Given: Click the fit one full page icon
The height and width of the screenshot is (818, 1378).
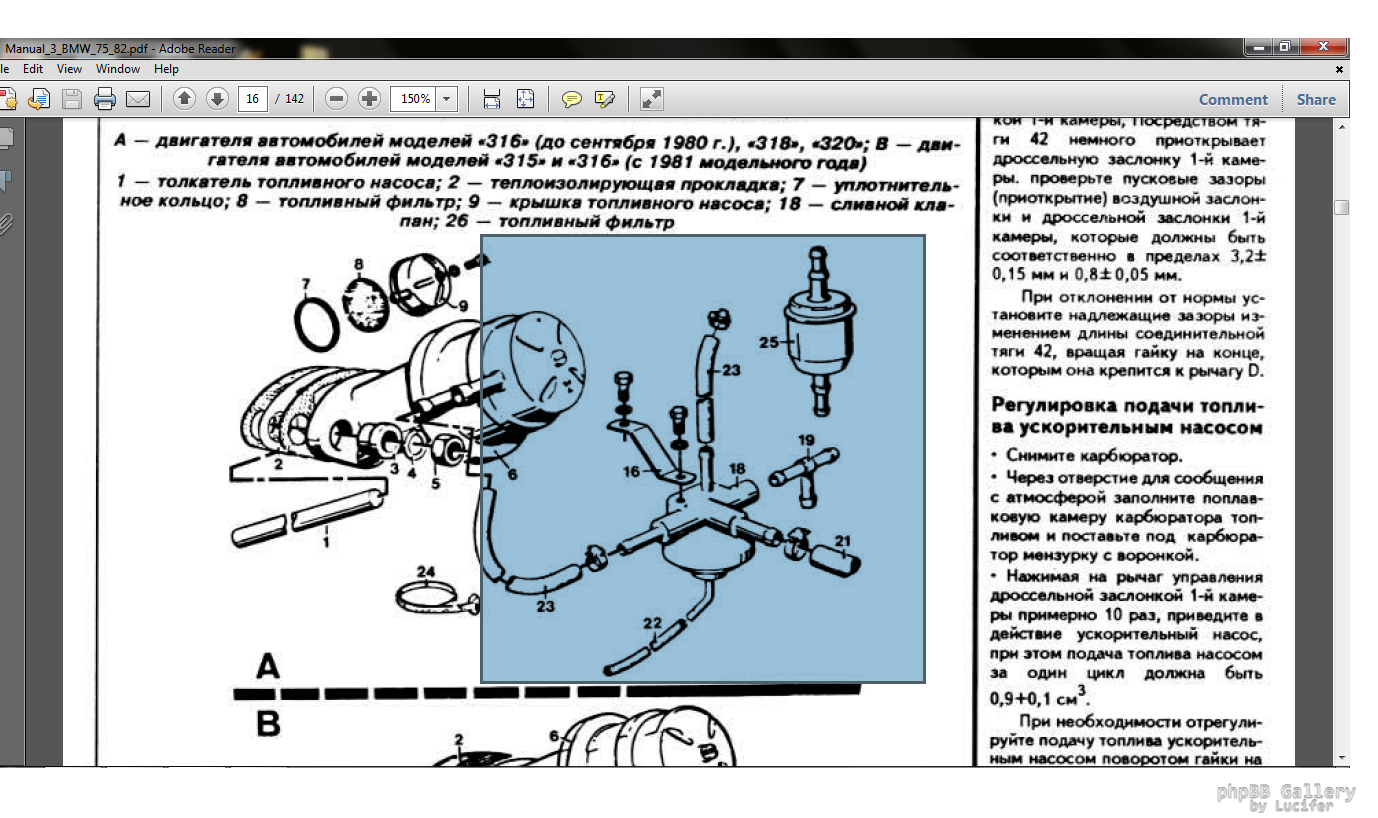Looking at the screenshot, I should click(525, 99).
